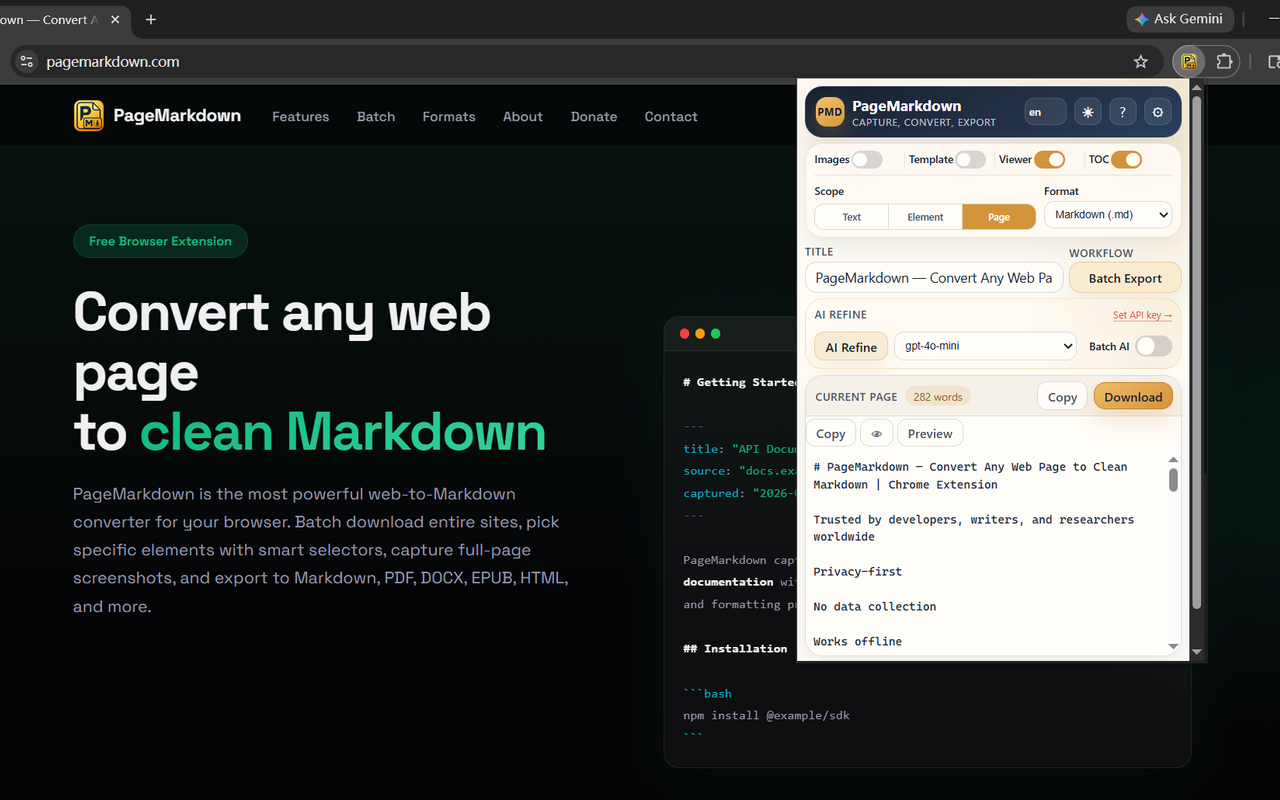The image size is (1280, 800).
Task: Click the Batch Export button
Action: 1125,278
